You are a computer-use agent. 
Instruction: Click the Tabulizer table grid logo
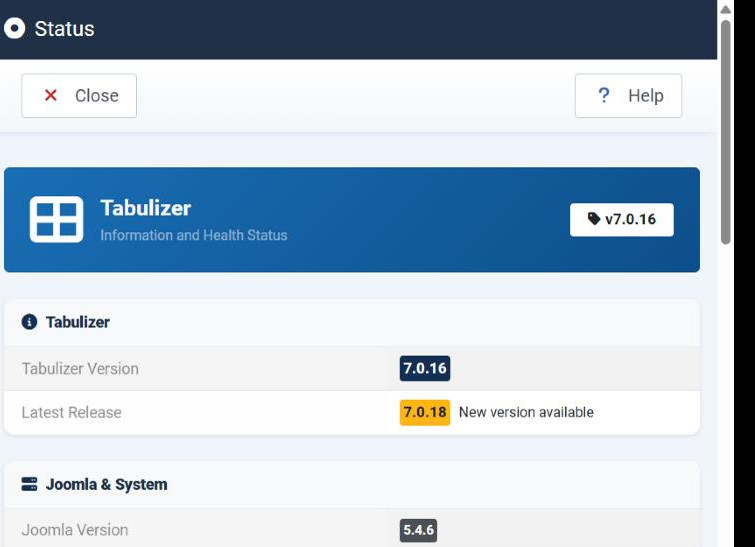(x=56, y=219)
